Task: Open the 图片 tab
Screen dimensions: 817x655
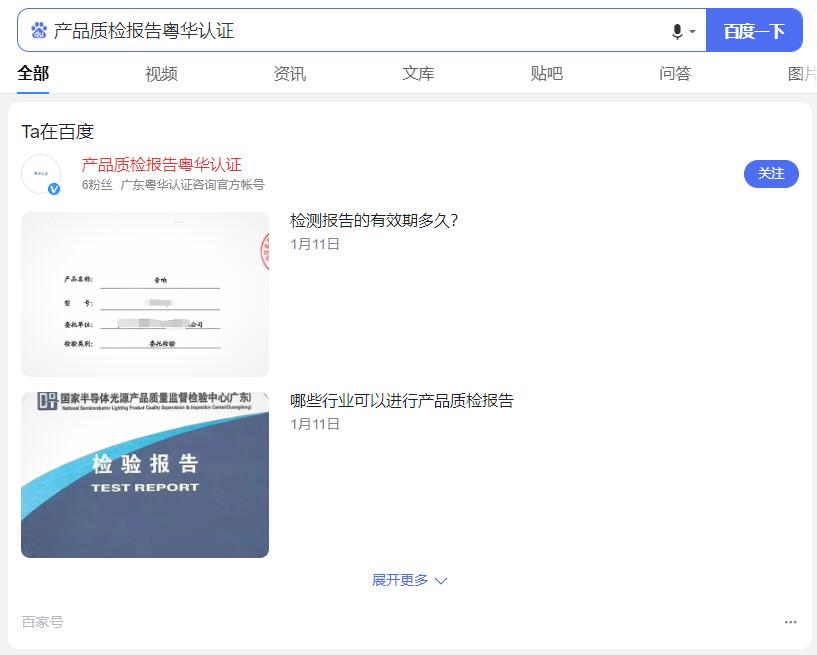Action: (x=802, y=73)
